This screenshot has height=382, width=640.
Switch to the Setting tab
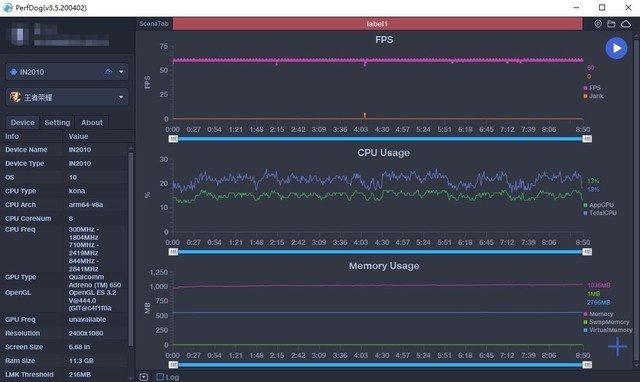click(x=57, y=122)
